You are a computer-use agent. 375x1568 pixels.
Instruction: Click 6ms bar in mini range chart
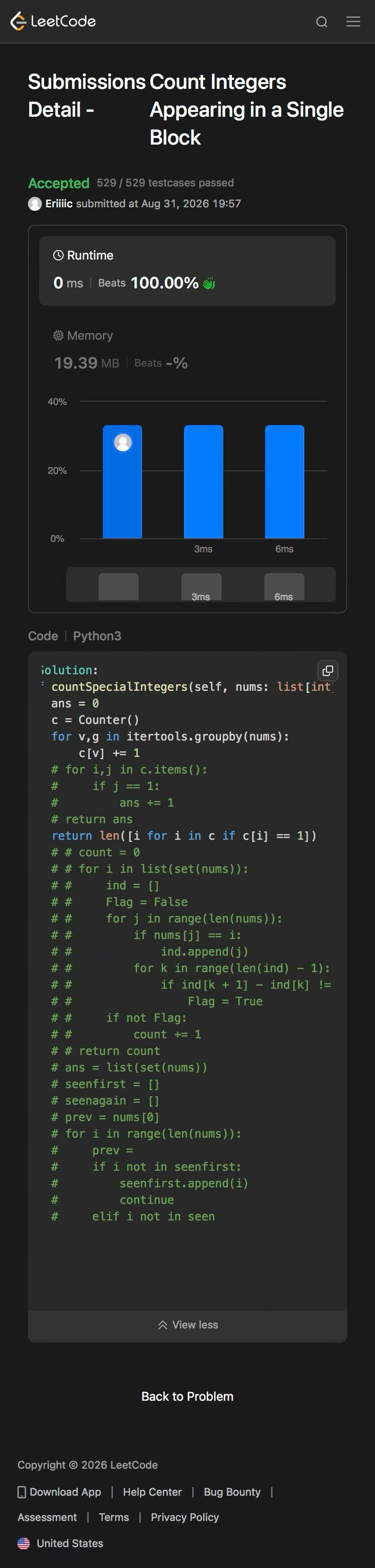click(x=283, y=588)
